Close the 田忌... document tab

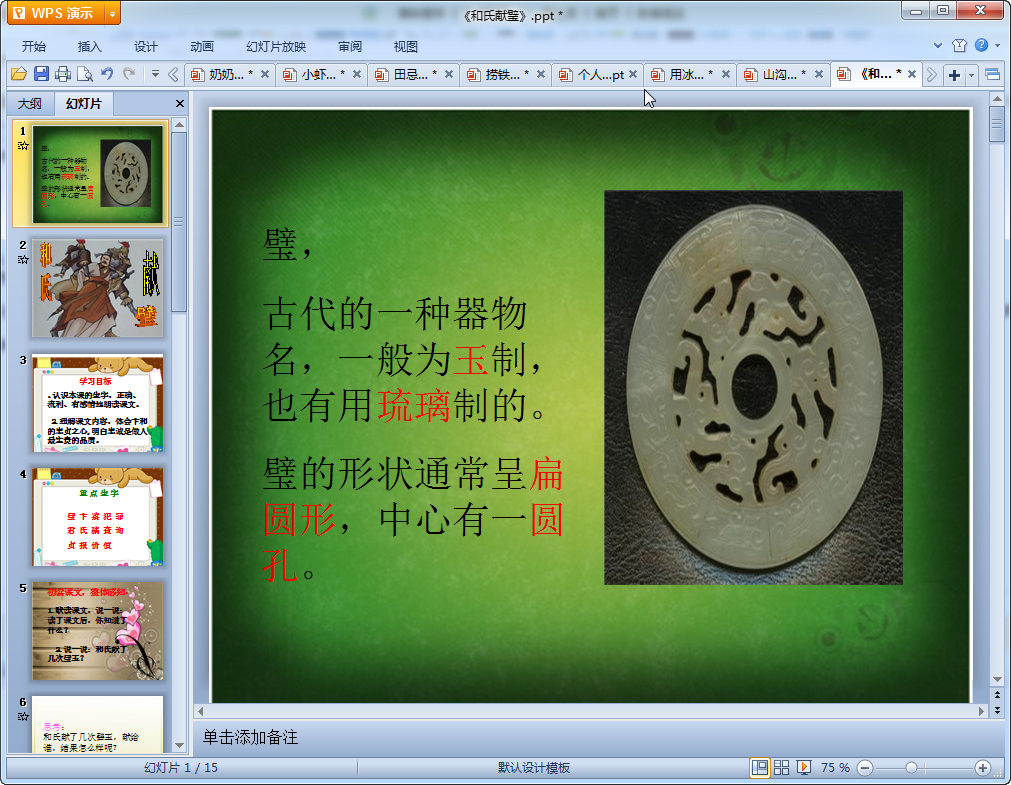(449, 75)
